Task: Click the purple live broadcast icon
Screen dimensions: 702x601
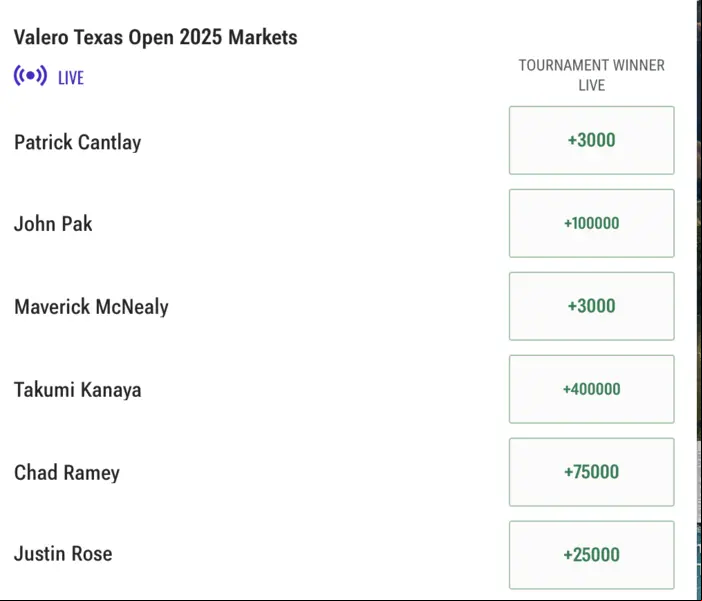Action: pyautogui.click(x=30, y=76)
